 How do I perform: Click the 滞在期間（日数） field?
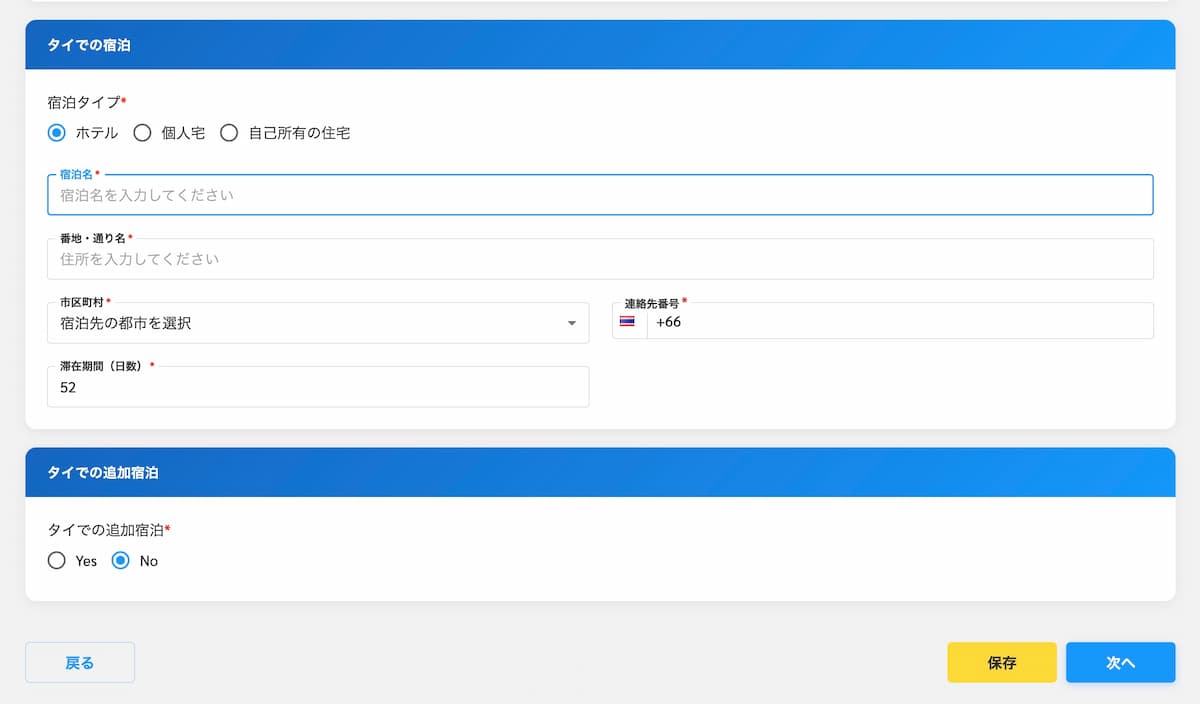click(x=318, y=387)
